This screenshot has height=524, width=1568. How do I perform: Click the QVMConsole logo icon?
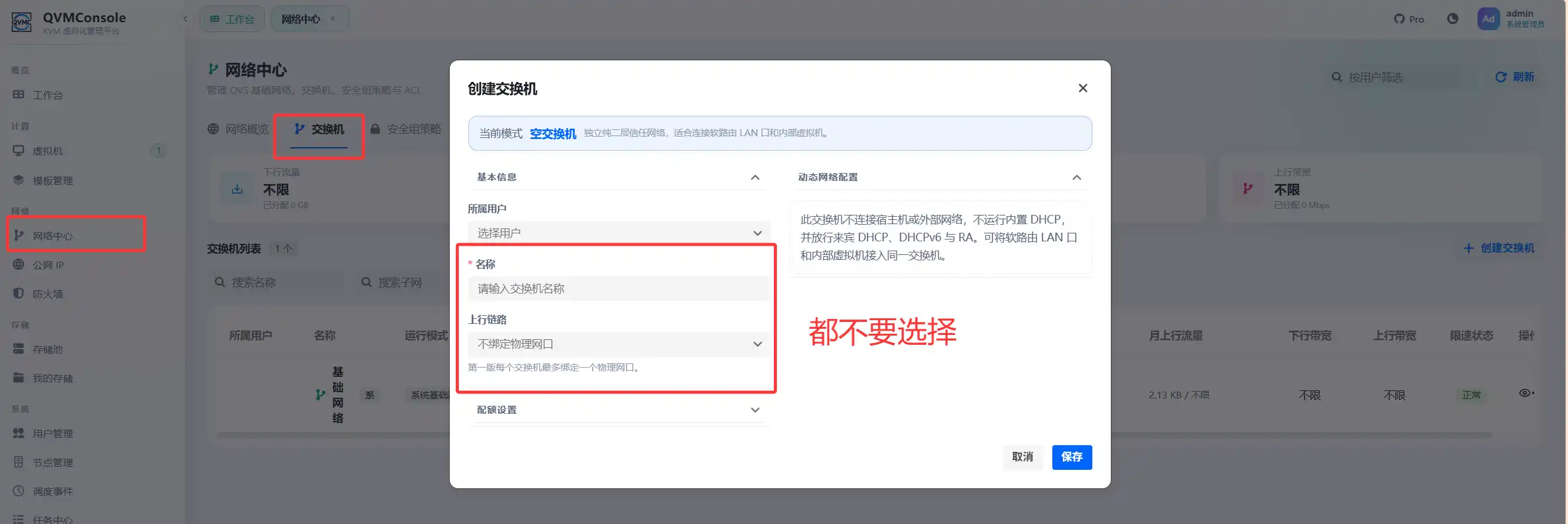(22, 22)
